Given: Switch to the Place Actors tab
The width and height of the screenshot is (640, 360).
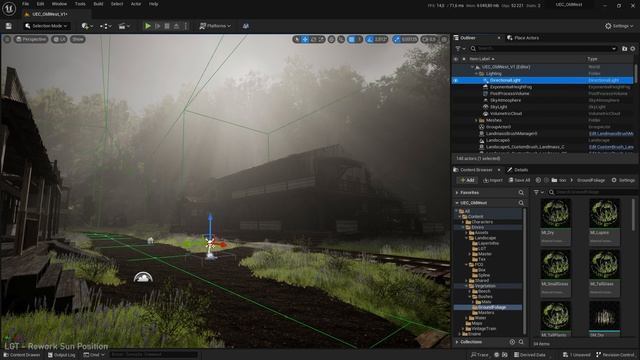Looking at the screenshot, I should [523, 38].
